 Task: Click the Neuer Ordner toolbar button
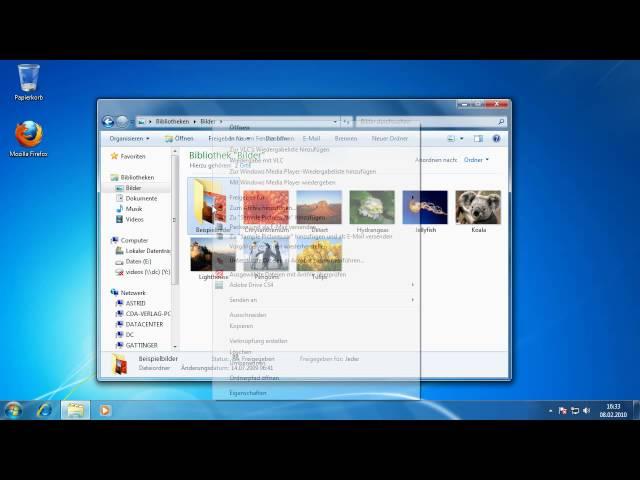click(x=389, y=139)
